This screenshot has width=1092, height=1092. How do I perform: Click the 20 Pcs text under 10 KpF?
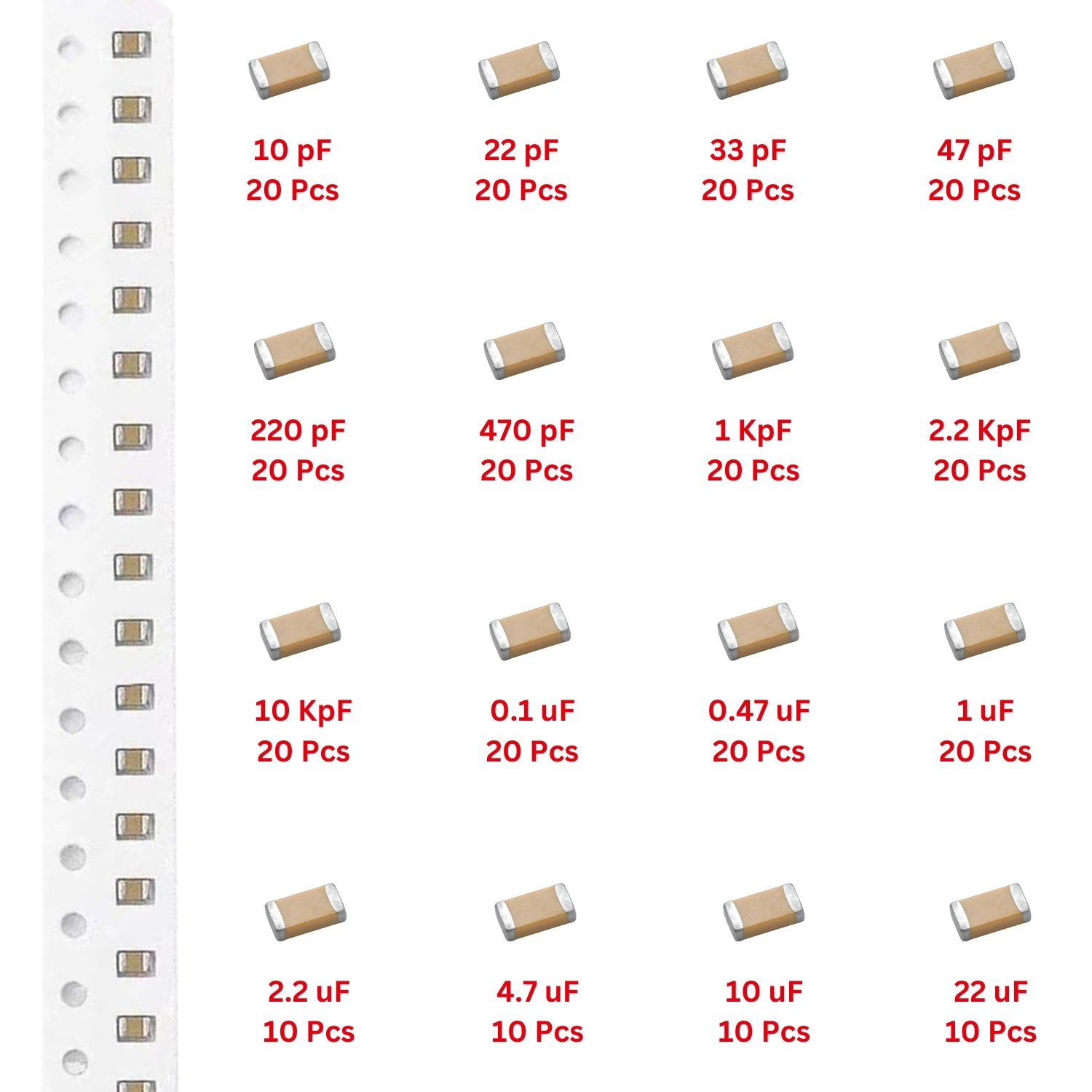click(x=303, y=751)
